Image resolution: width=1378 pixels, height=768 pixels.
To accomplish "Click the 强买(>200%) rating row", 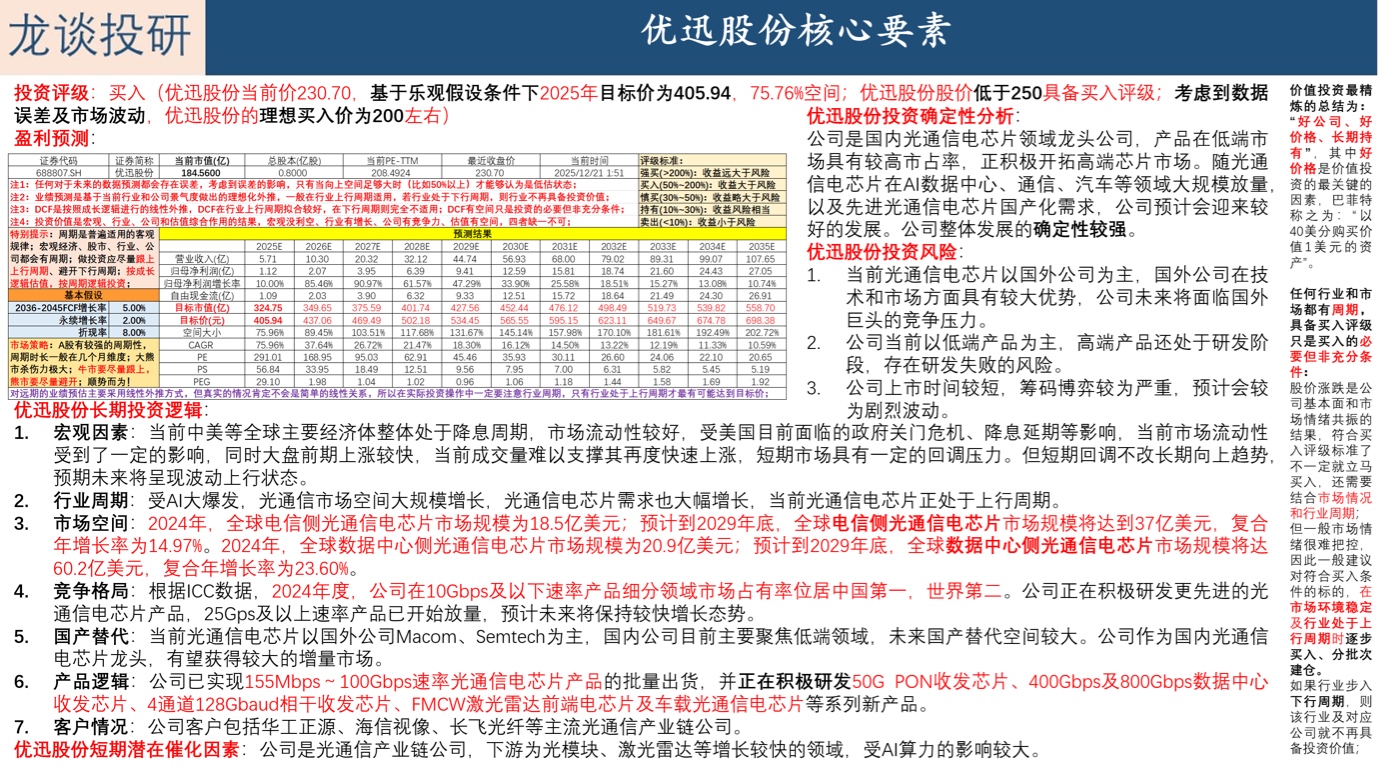I will click(x=713, y=173).
